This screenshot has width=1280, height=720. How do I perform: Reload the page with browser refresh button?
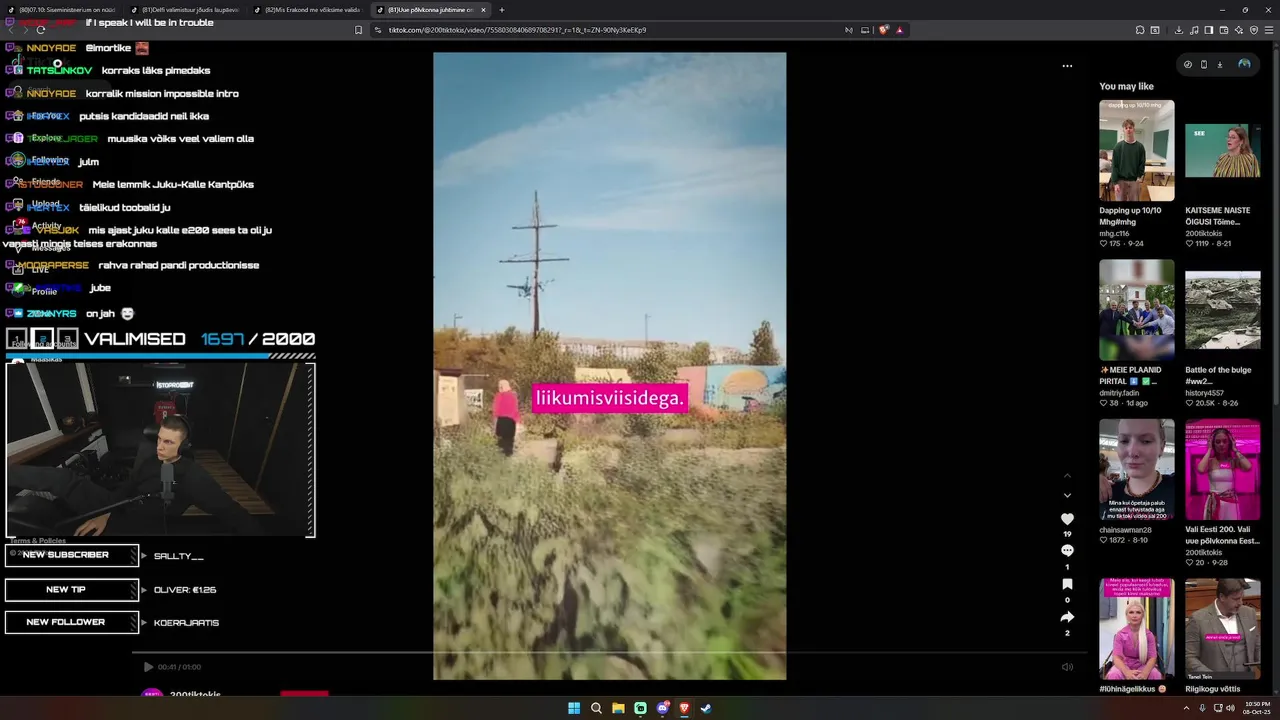41,30
